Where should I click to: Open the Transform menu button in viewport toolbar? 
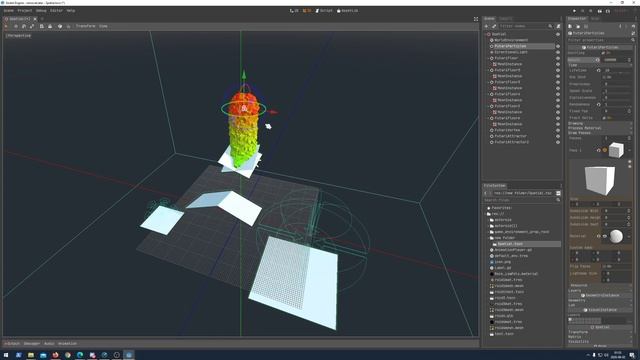85,26
